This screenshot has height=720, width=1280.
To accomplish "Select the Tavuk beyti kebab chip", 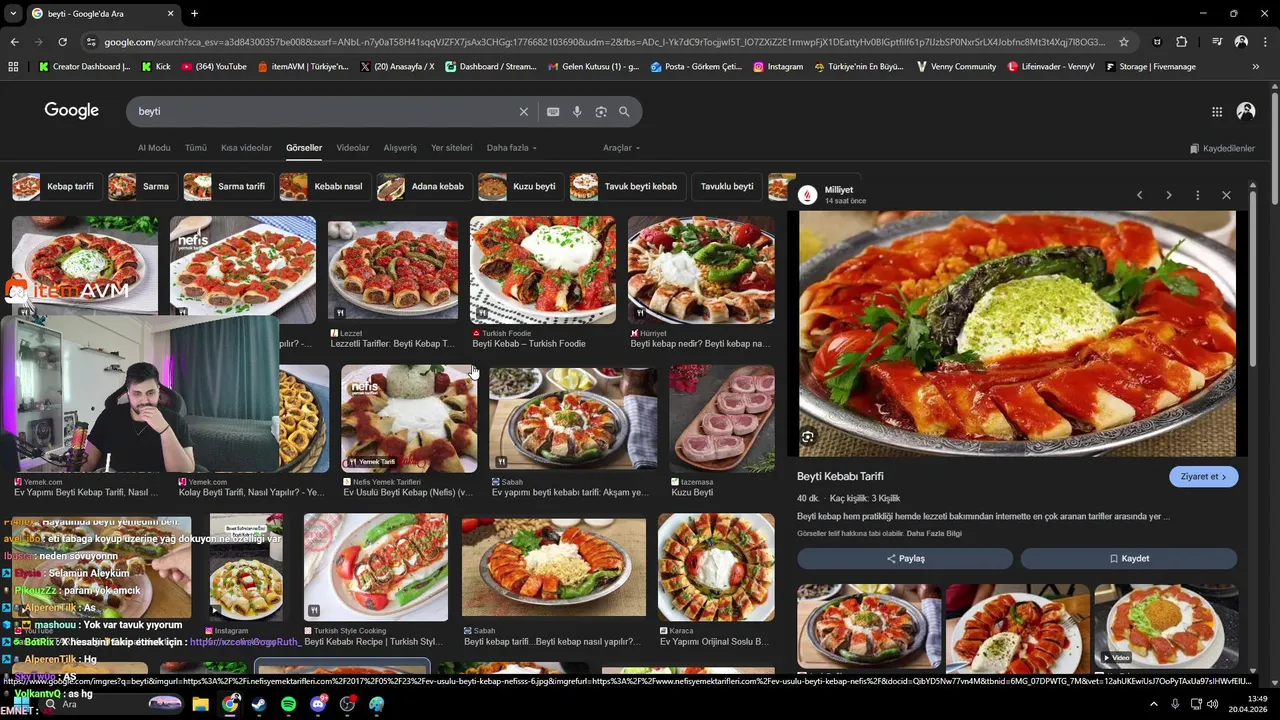I will [x=626, y=187].
